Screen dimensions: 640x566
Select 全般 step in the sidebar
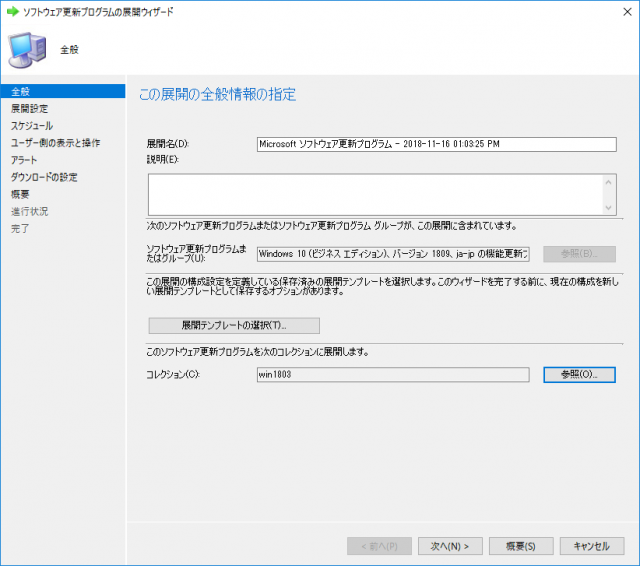click(x=20, y=92)
